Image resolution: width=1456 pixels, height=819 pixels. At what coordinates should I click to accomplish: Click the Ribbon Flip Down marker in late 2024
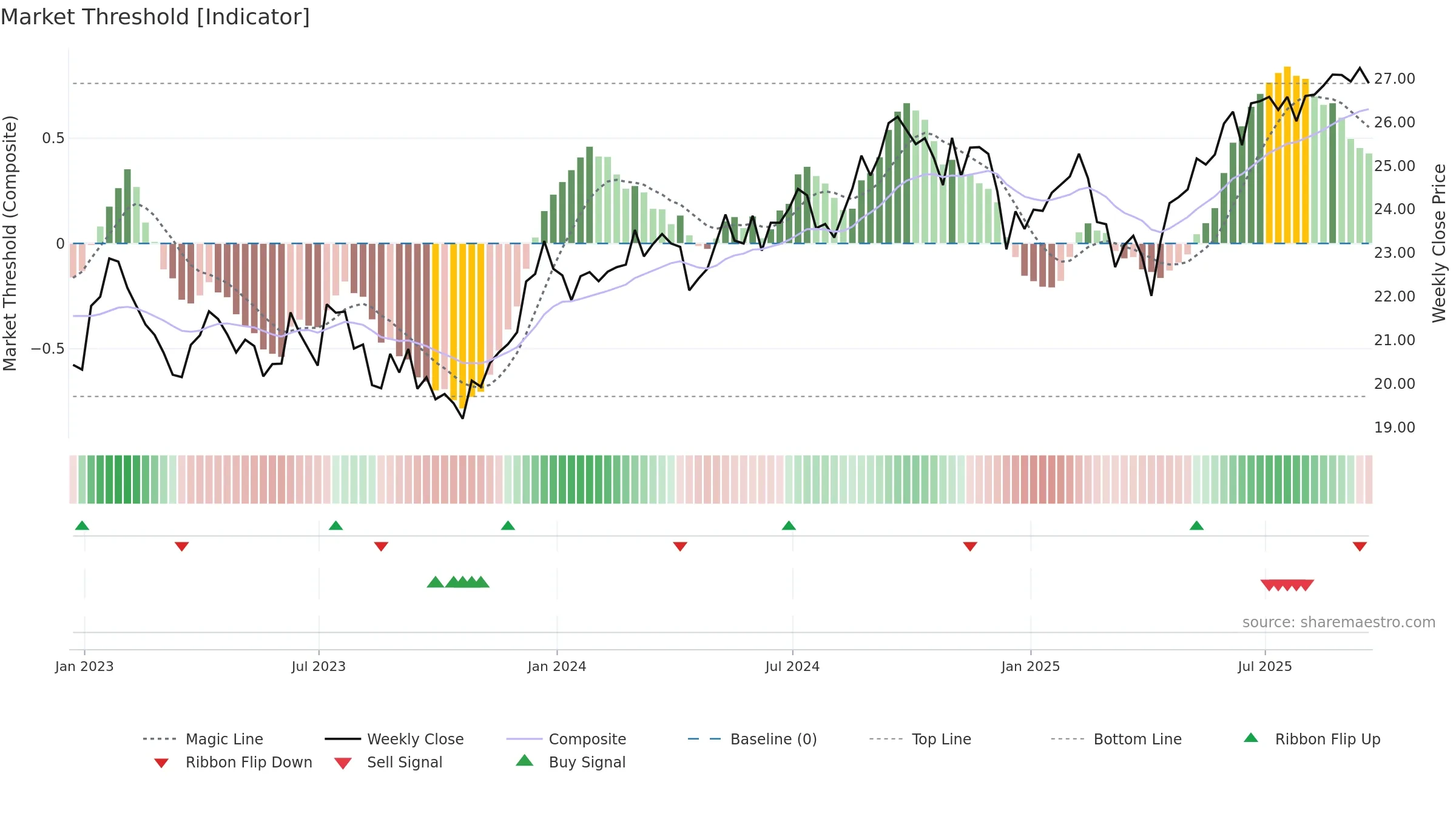970,547
